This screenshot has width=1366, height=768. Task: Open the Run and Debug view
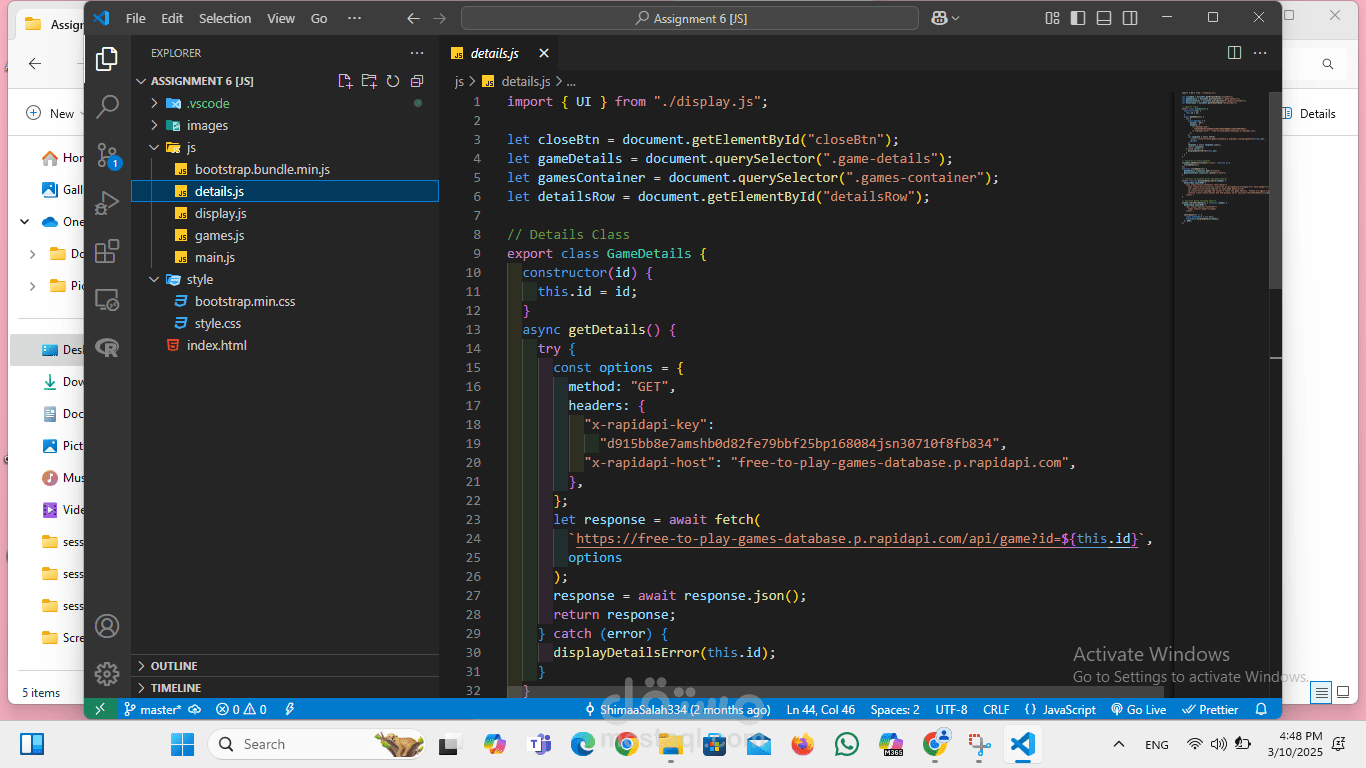[x=107, y=203]
